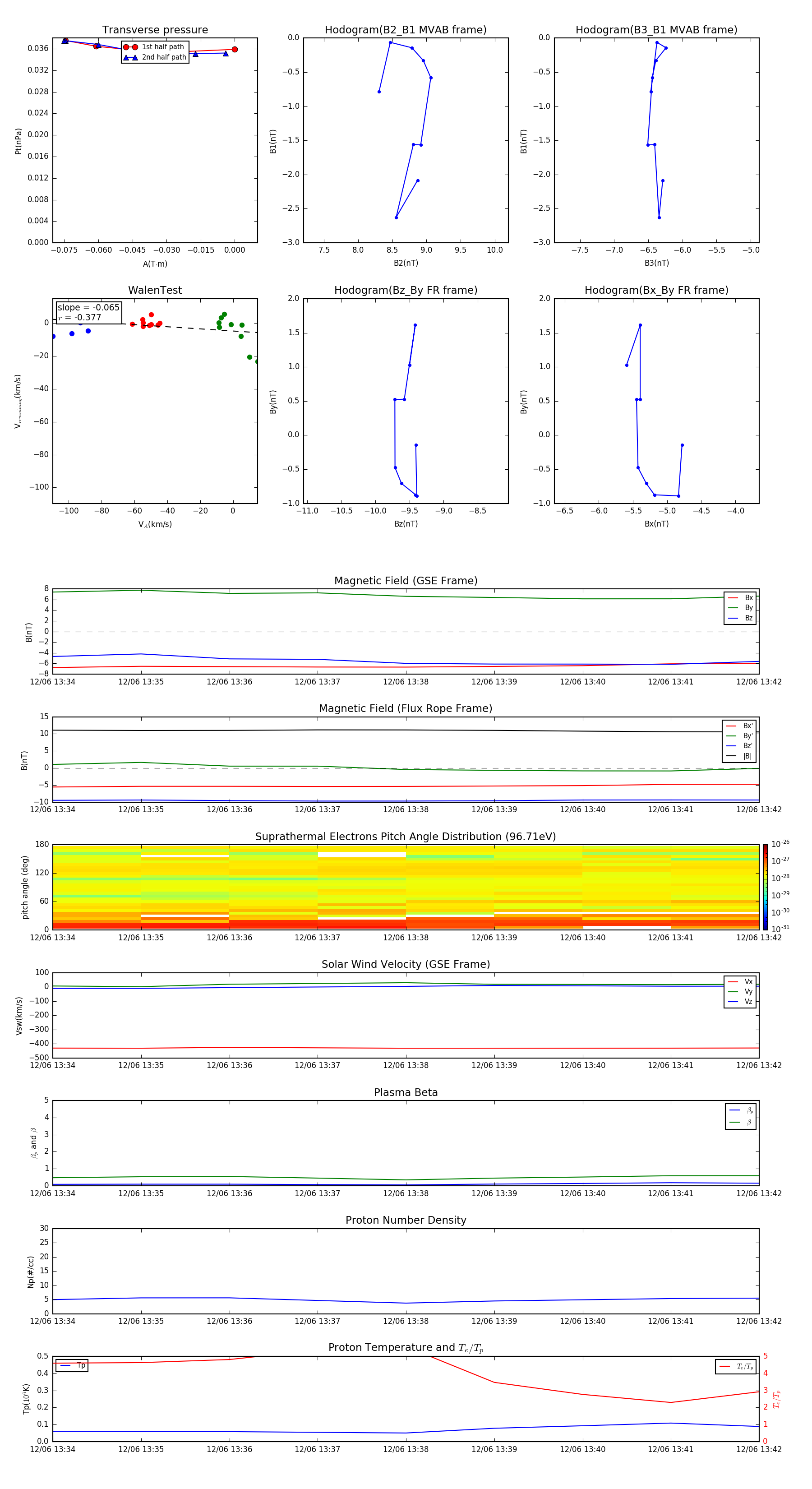
Task: Click the 10^-31 colorbar tick label
Action: point(780,929)
